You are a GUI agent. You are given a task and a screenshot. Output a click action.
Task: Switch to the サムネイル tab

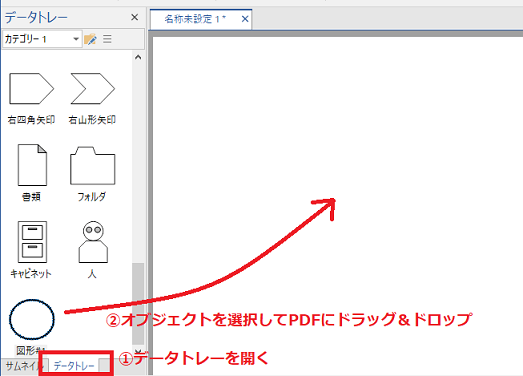23,366
